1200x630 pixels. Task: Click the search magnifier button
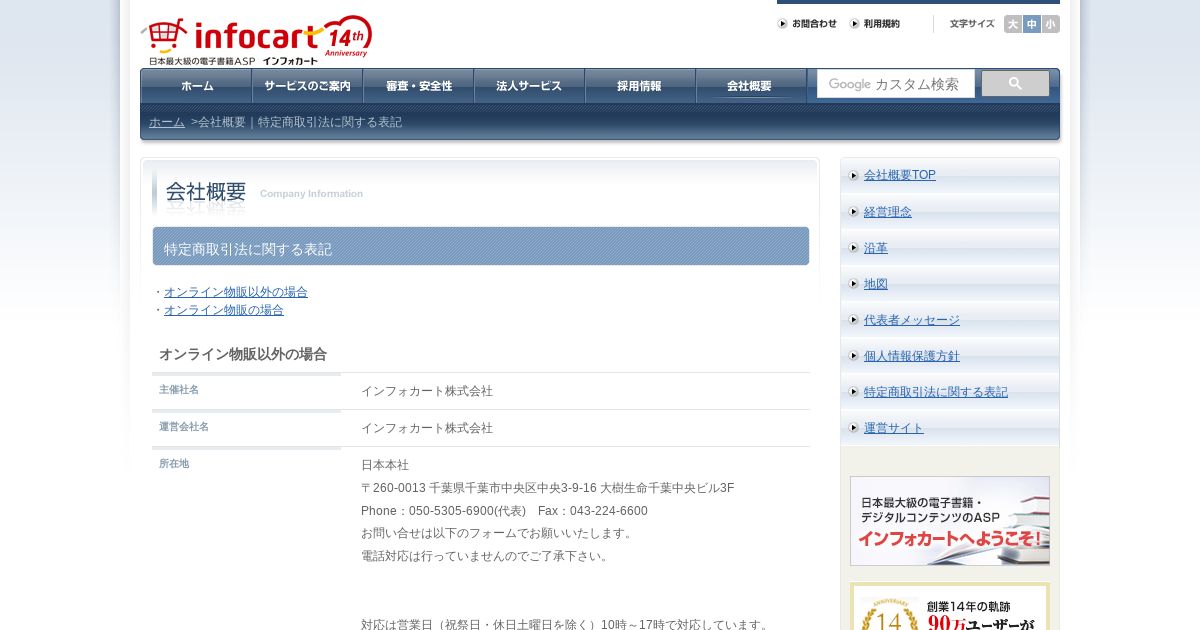1015,84
